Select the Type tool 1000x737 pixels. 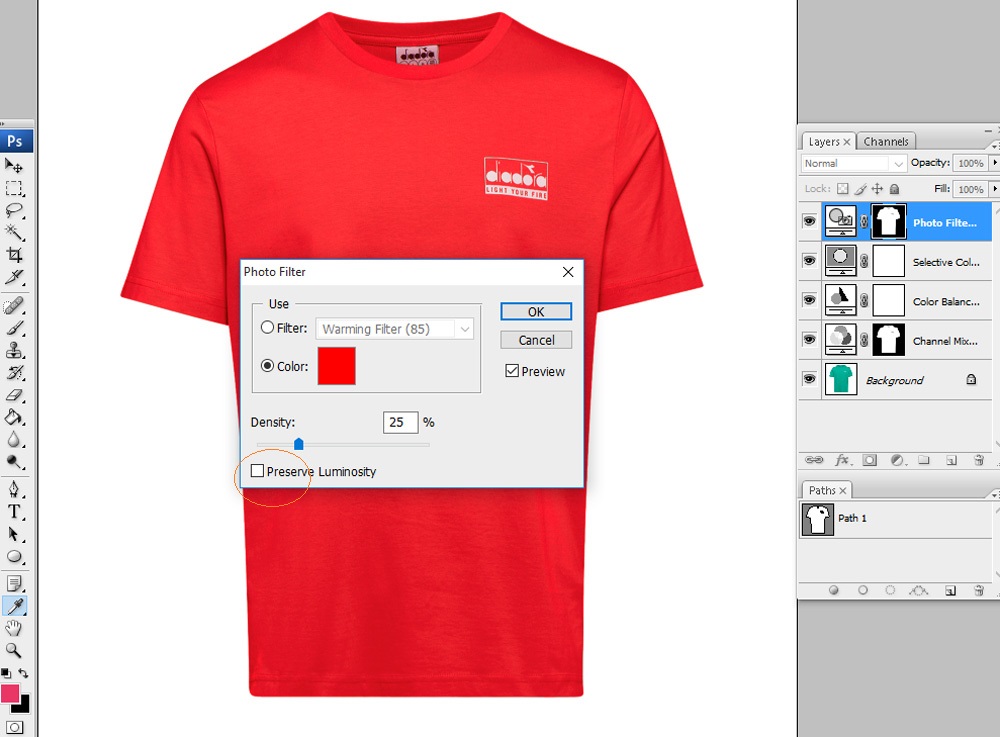click(13, 512)
